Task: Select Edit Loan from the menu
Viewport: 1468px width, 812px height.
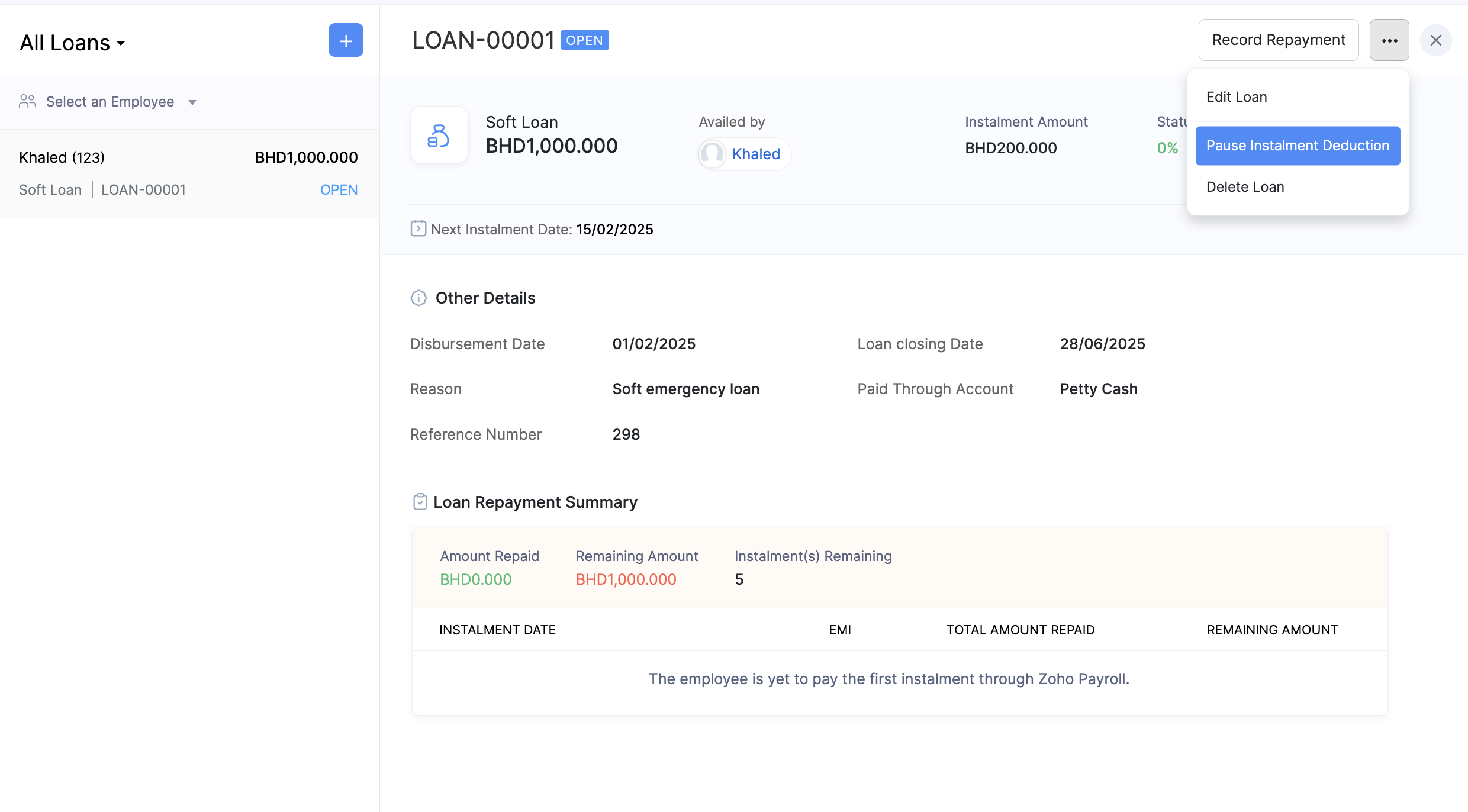Action: click(x=1236, y=96)
